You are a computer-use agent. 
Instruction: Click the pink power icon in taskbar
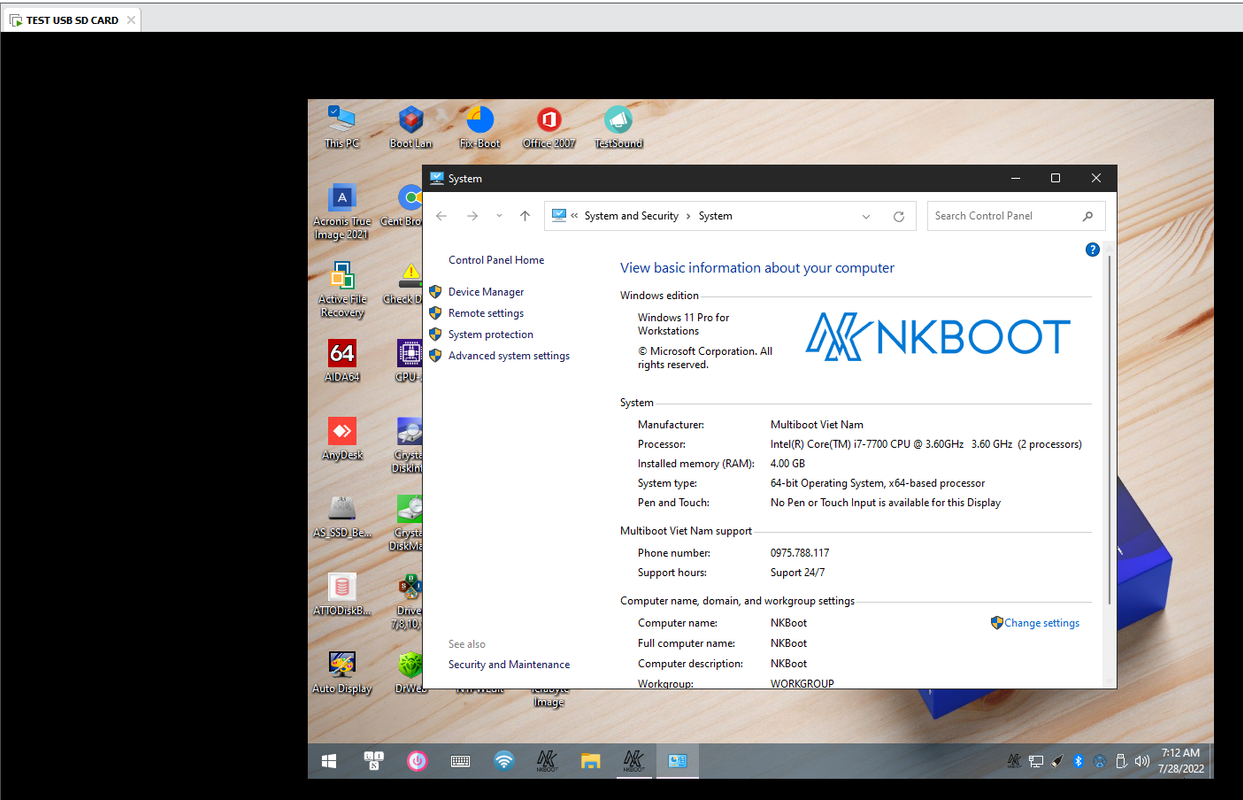coord(417,761)
